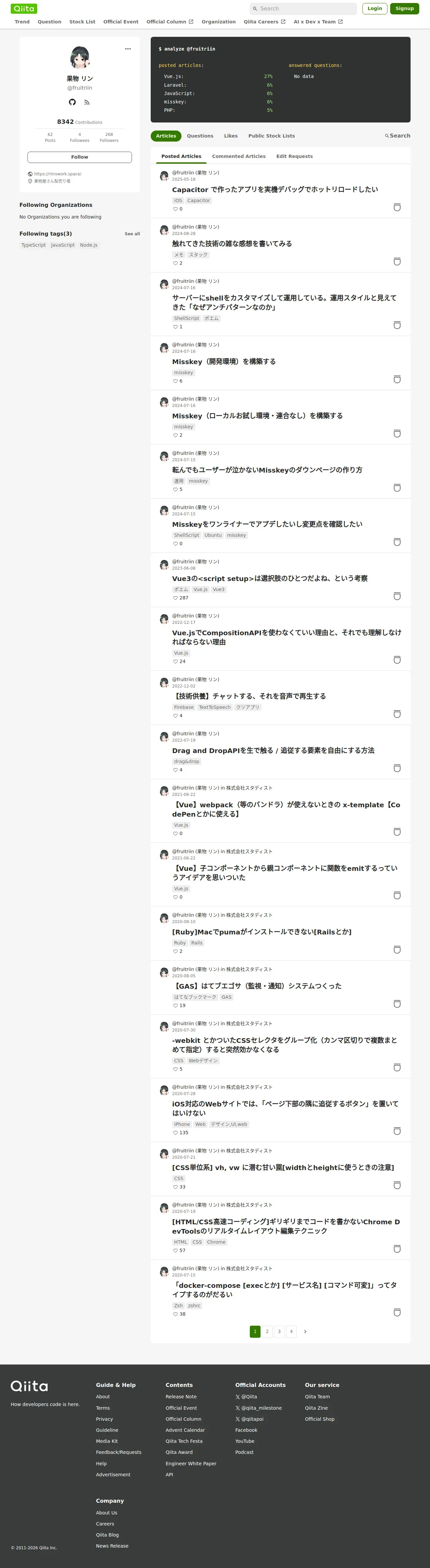The width and height of the screenshot is (430, 1568).
Task: Switch to the Questions tab
Action: coord(200,136)
